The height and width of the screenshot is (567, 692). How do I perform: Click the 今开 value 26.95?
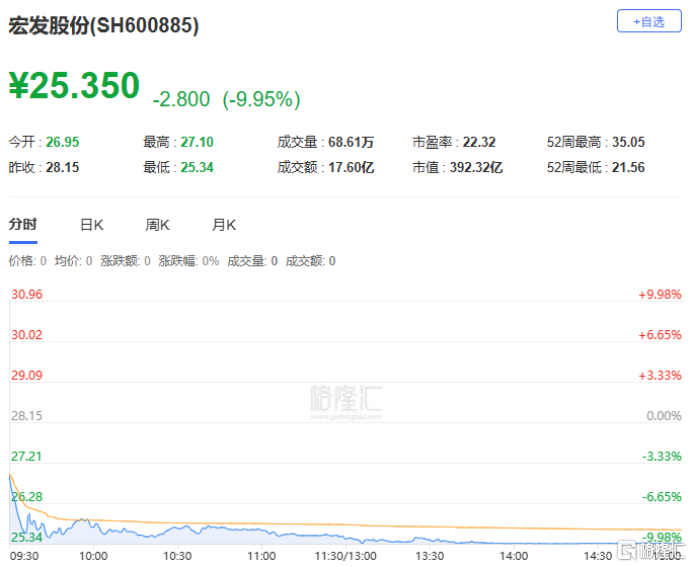coord(62,142)
